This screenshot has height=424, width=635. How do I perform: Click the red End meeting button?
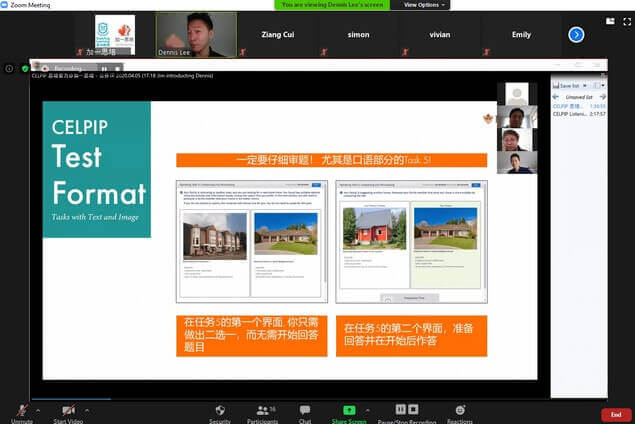click(x=615, y=414)
